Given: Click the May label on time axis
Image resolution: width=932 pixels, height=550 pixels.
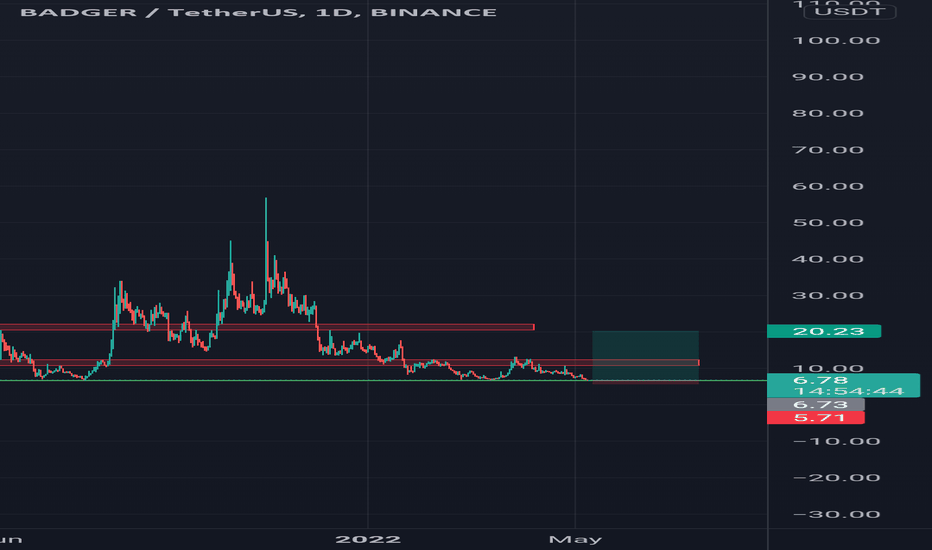Looking at the screenshot, I should click(575, 540).
